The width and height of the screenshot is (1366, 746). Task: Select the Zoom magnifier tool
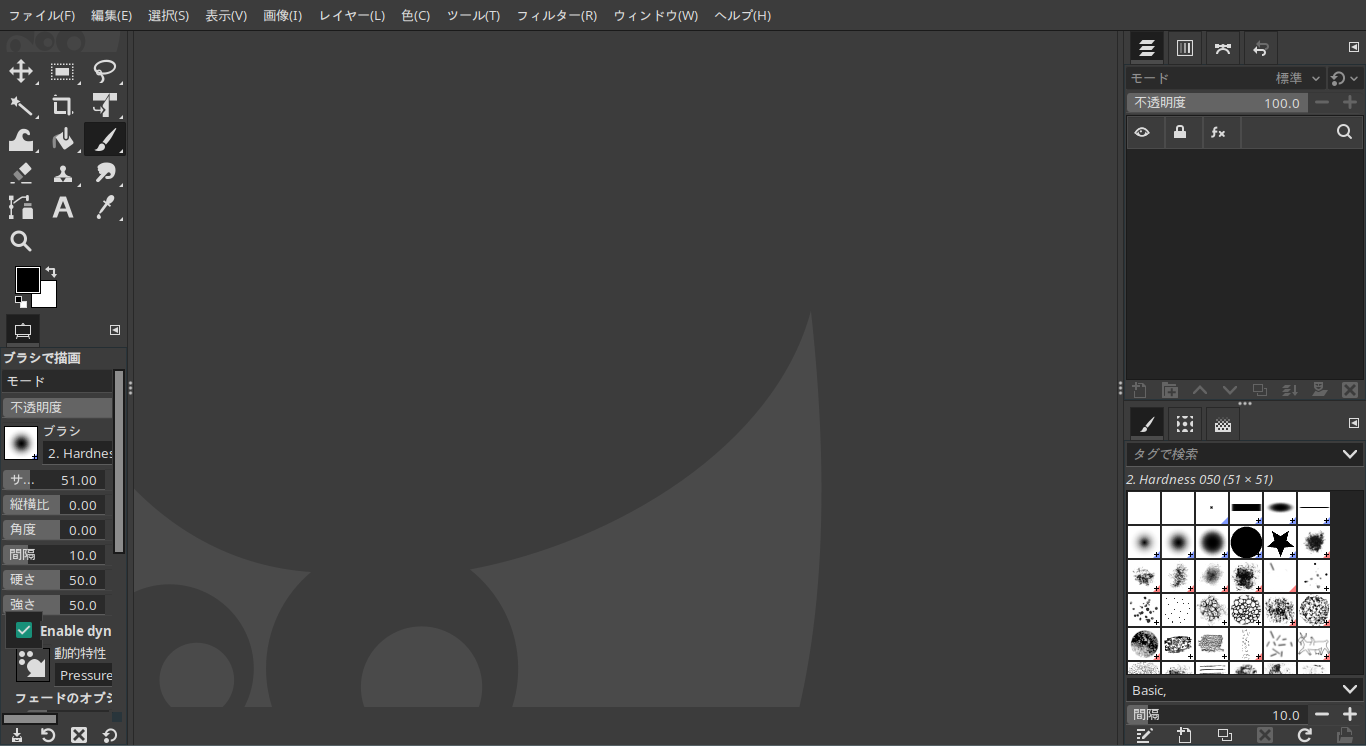pyautogui.click(x=21, y=241)
